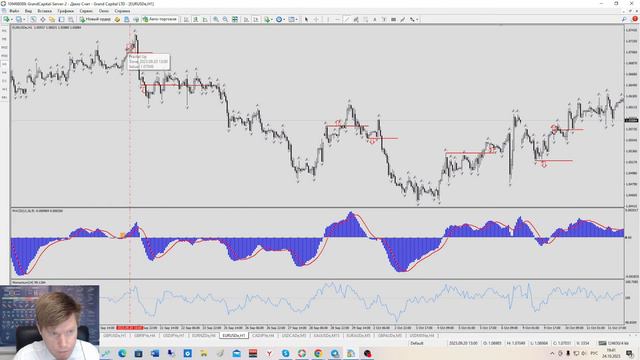This screenshot has width=640, height=360.
Task: Switch to EURNZDx,H1 chart tab
Action: [x=203, y=336]
